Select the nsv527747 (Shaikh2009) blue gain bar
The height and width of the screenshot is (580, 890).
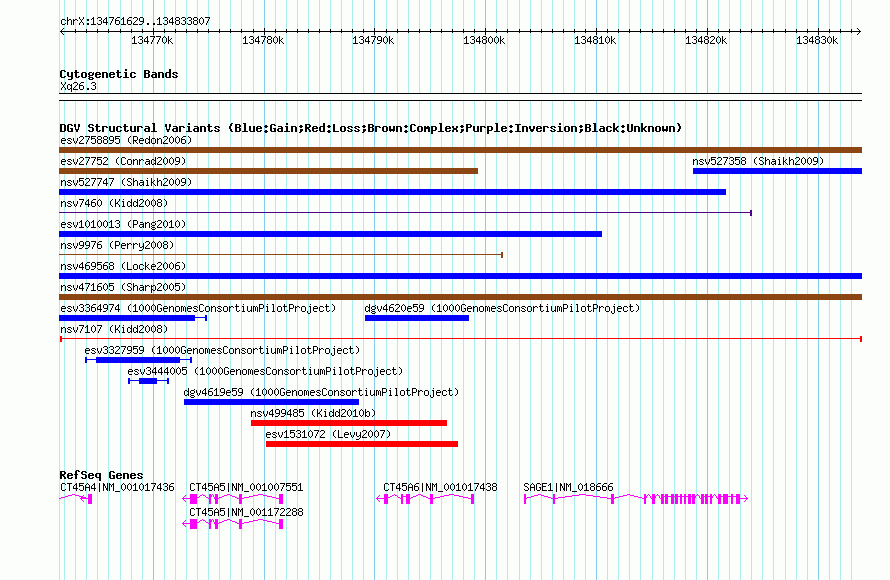coord(392,192)
